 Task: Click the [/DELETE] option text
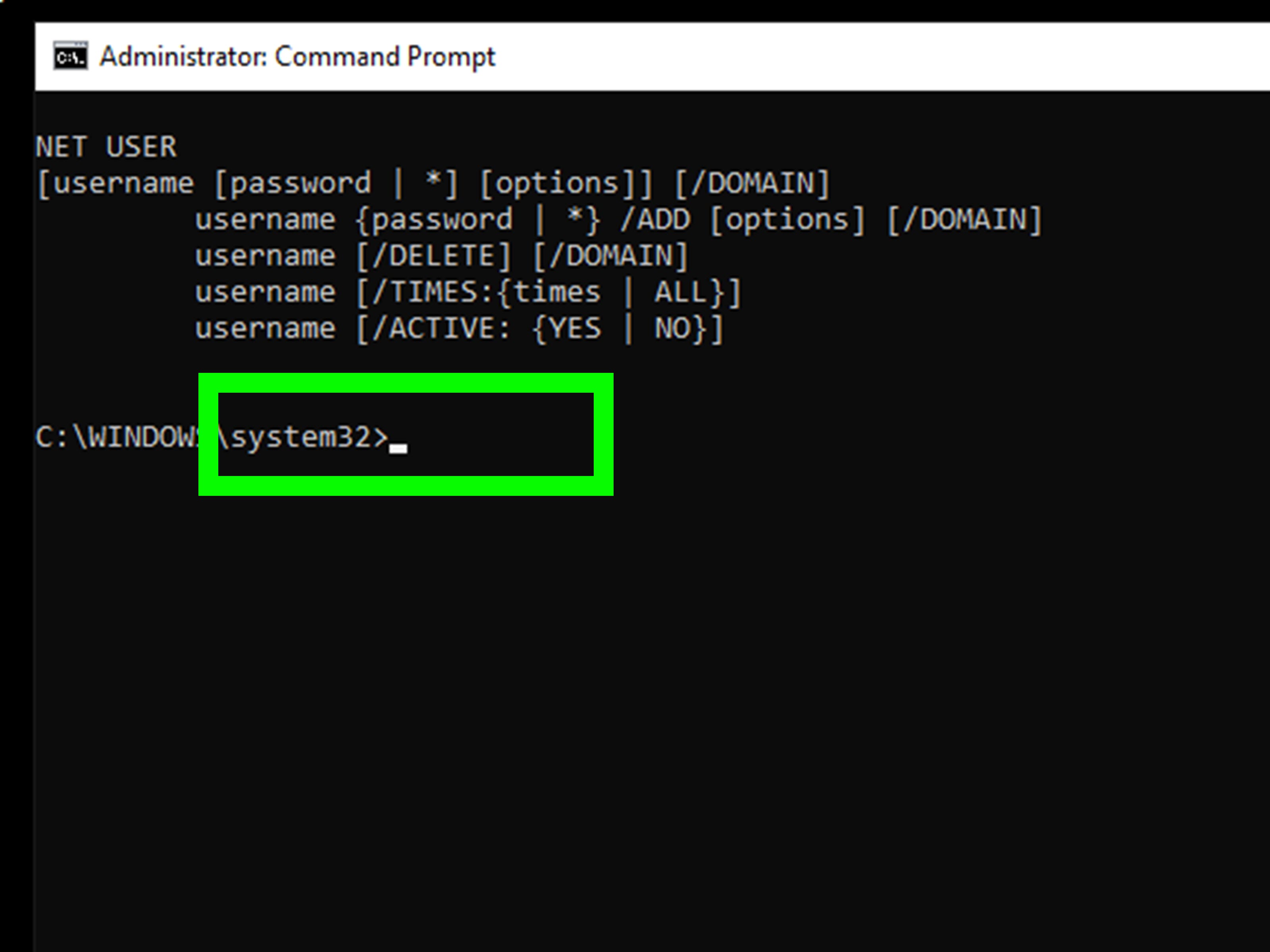[433, 256]
